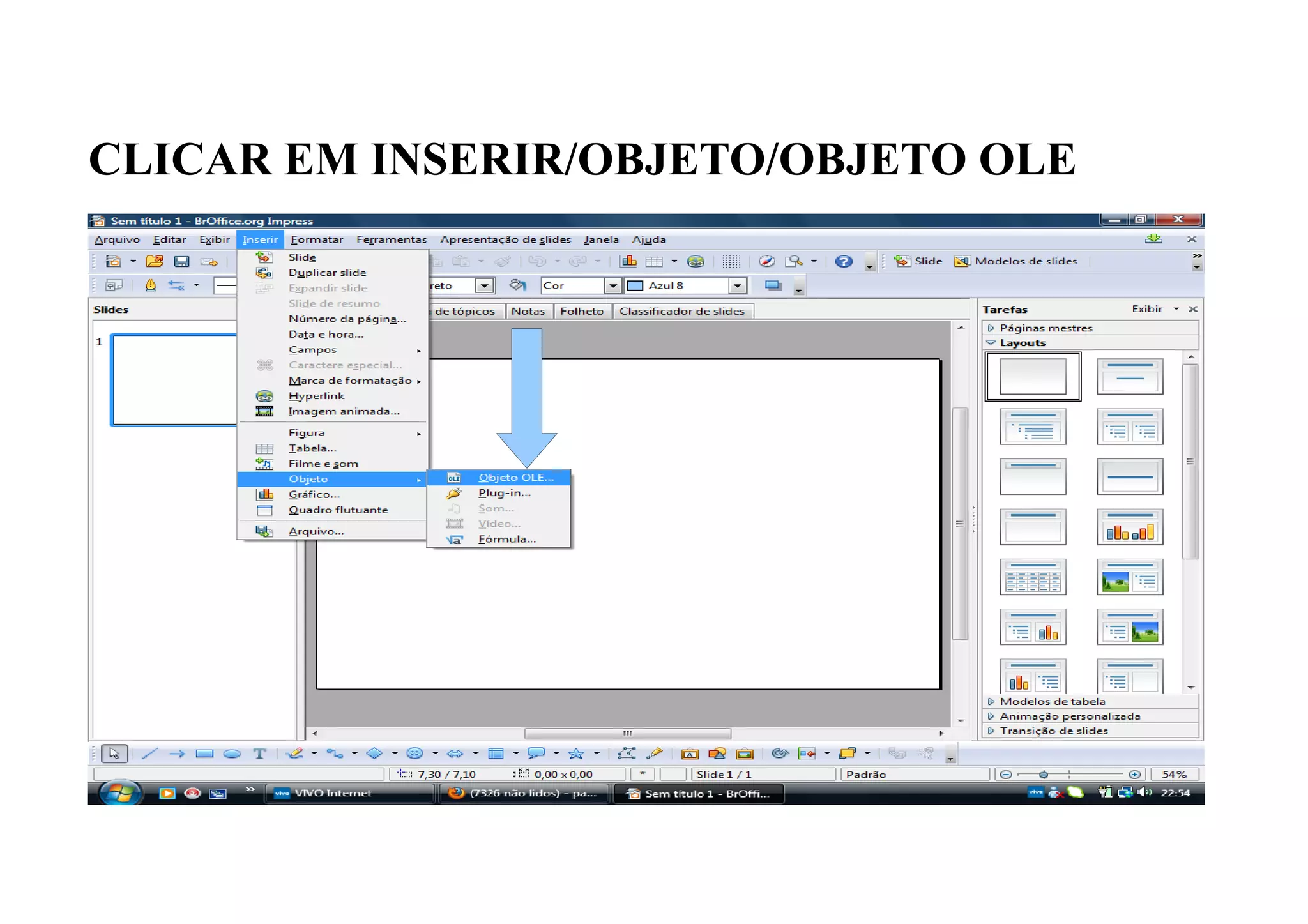Viewport: 1308px width, 924px height.
Task: Click Modelos de slides button
Action: tap(1016, 261)
